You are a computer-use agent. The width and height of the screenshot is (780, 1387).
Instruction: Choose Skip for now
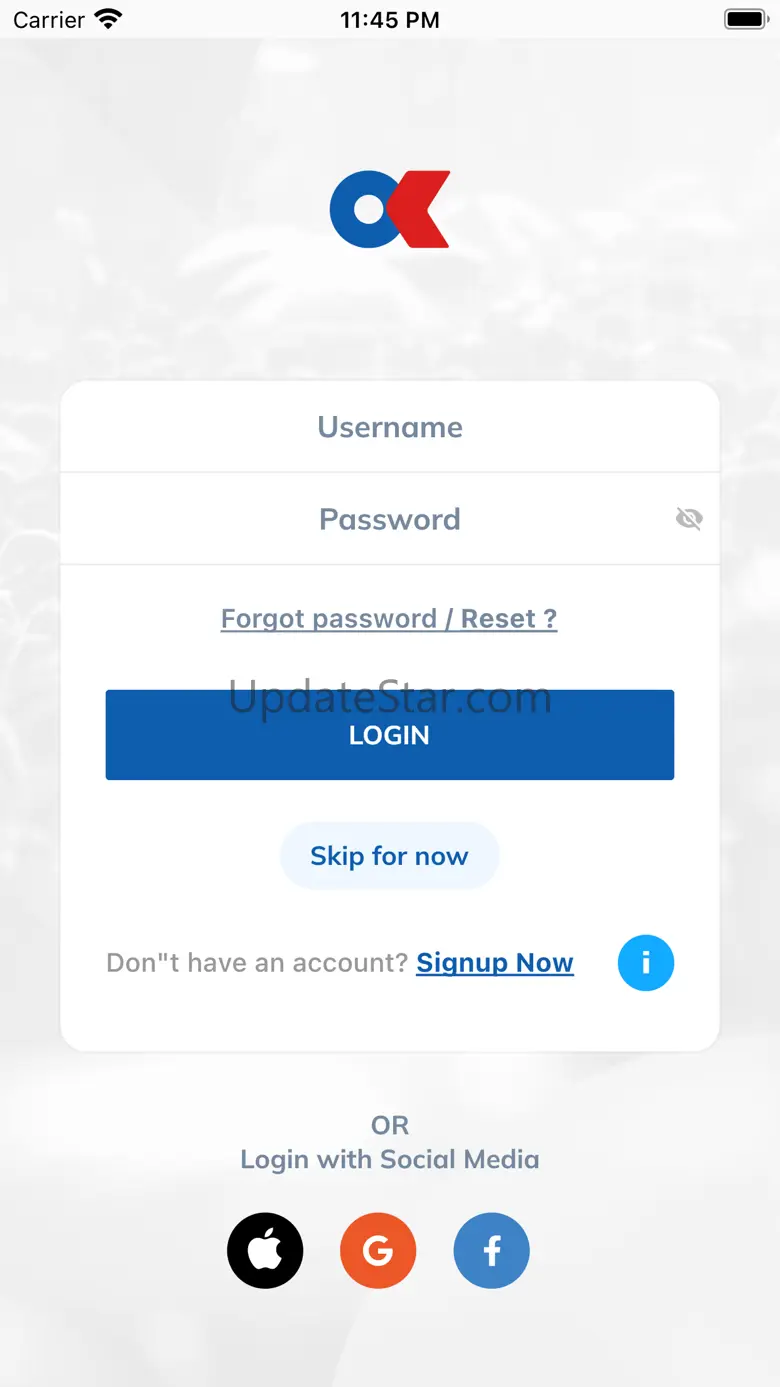coord(389,856)
